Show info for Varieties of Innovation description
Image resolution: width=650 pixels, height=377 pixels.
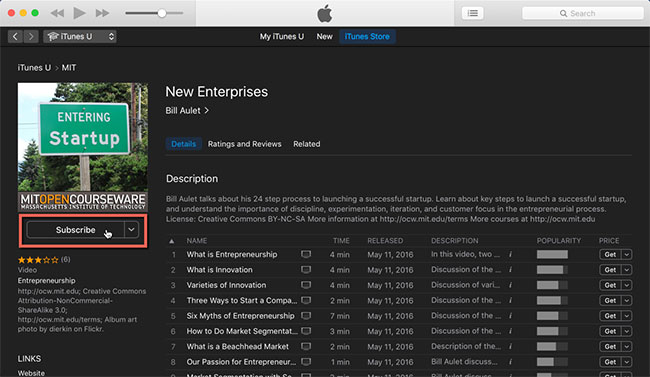click(x=510, y=285)
